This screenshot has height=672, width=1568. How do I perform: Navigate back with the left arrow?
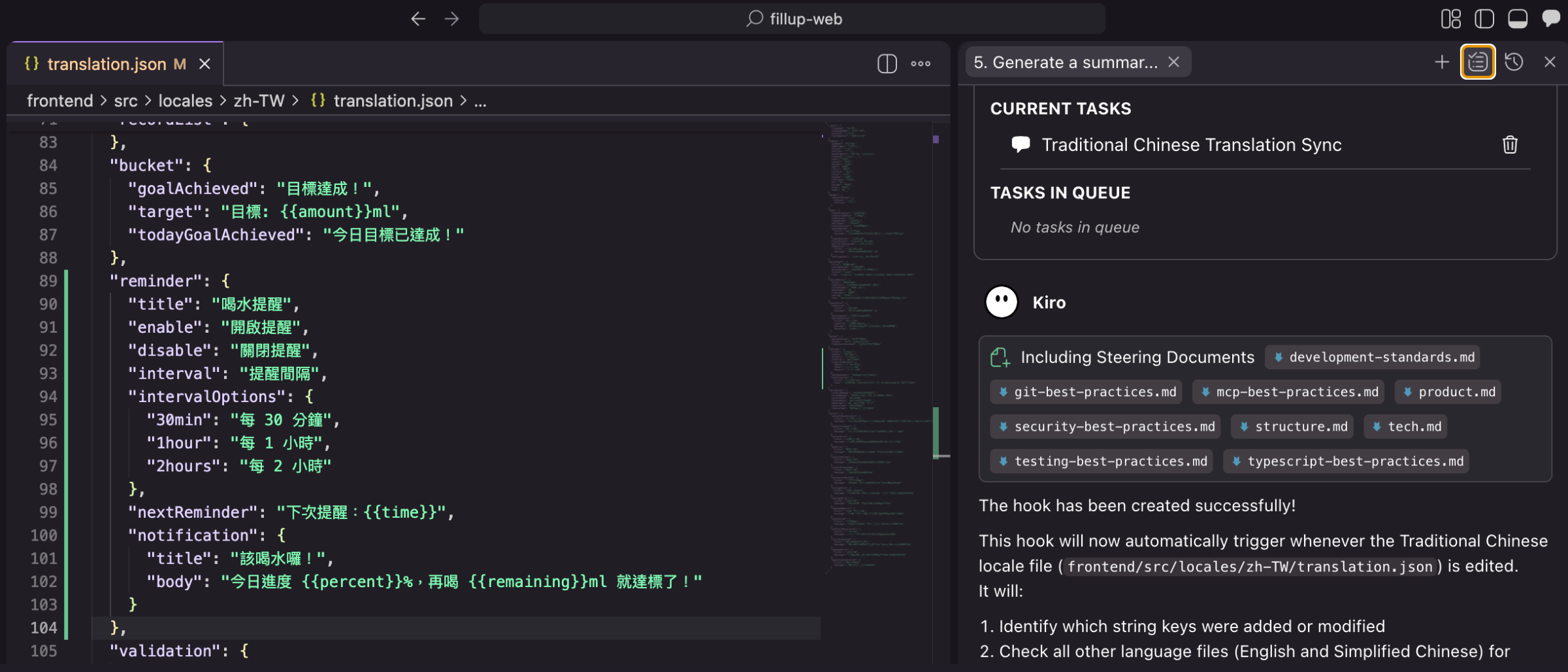[418, 18]
